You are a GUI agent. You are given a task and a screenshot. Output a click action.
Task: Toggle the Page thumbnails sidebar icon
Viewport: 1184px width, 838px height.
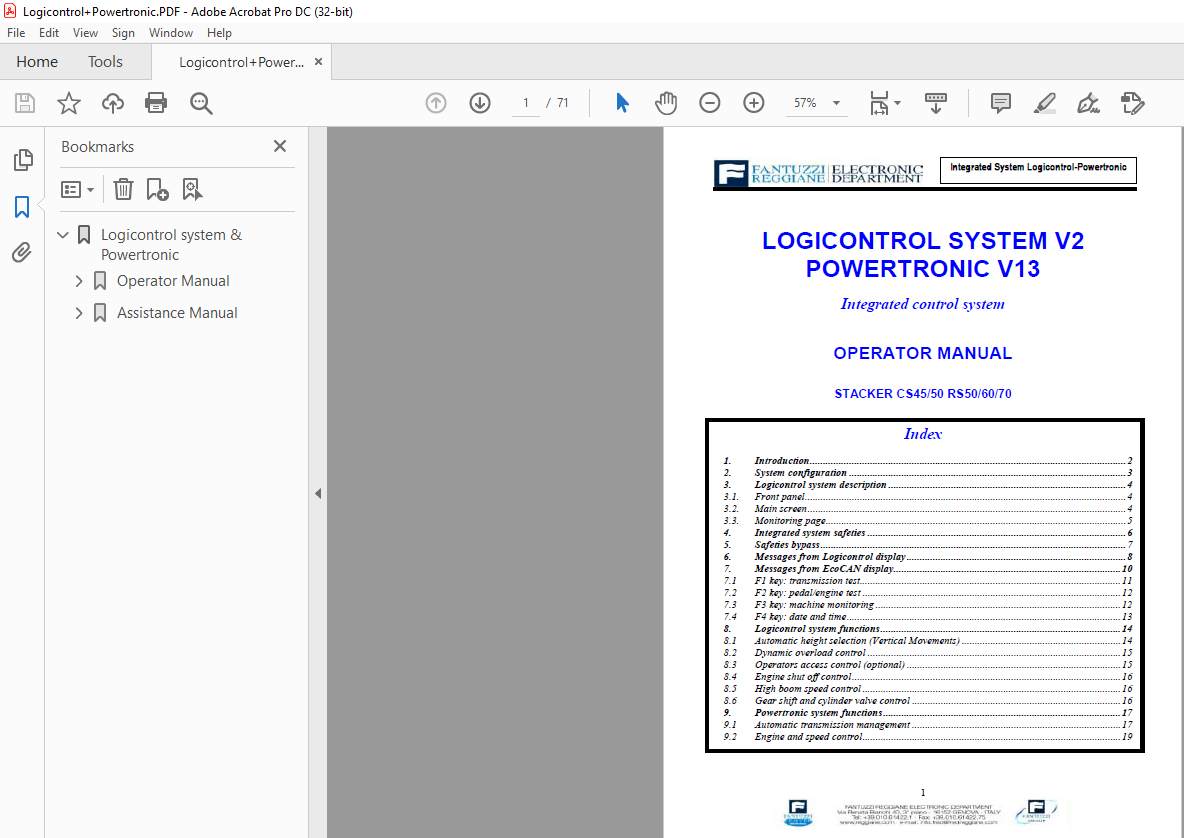coord(23,160)
